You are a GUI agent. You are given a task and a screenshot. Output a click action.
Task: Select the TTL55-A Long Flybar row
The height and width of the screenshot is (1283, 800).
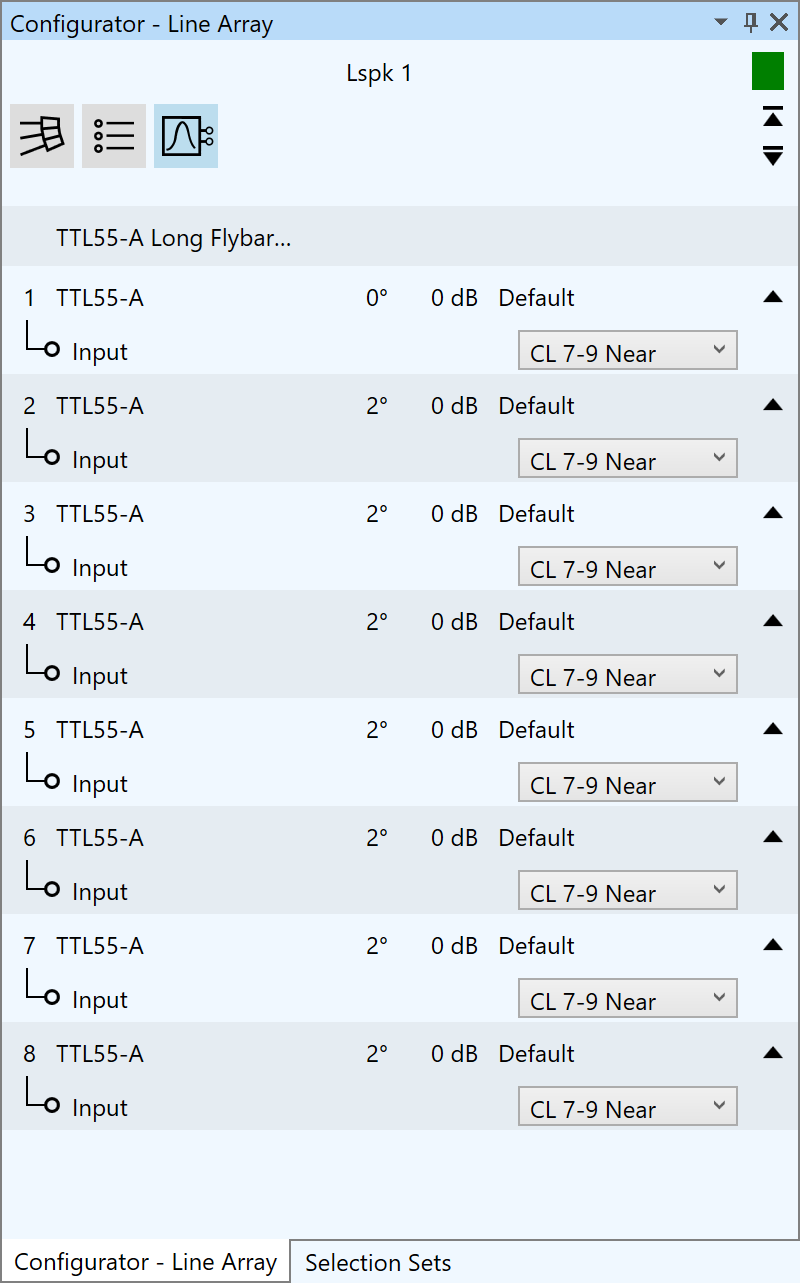pyautogui.click(x=400, y=238)
